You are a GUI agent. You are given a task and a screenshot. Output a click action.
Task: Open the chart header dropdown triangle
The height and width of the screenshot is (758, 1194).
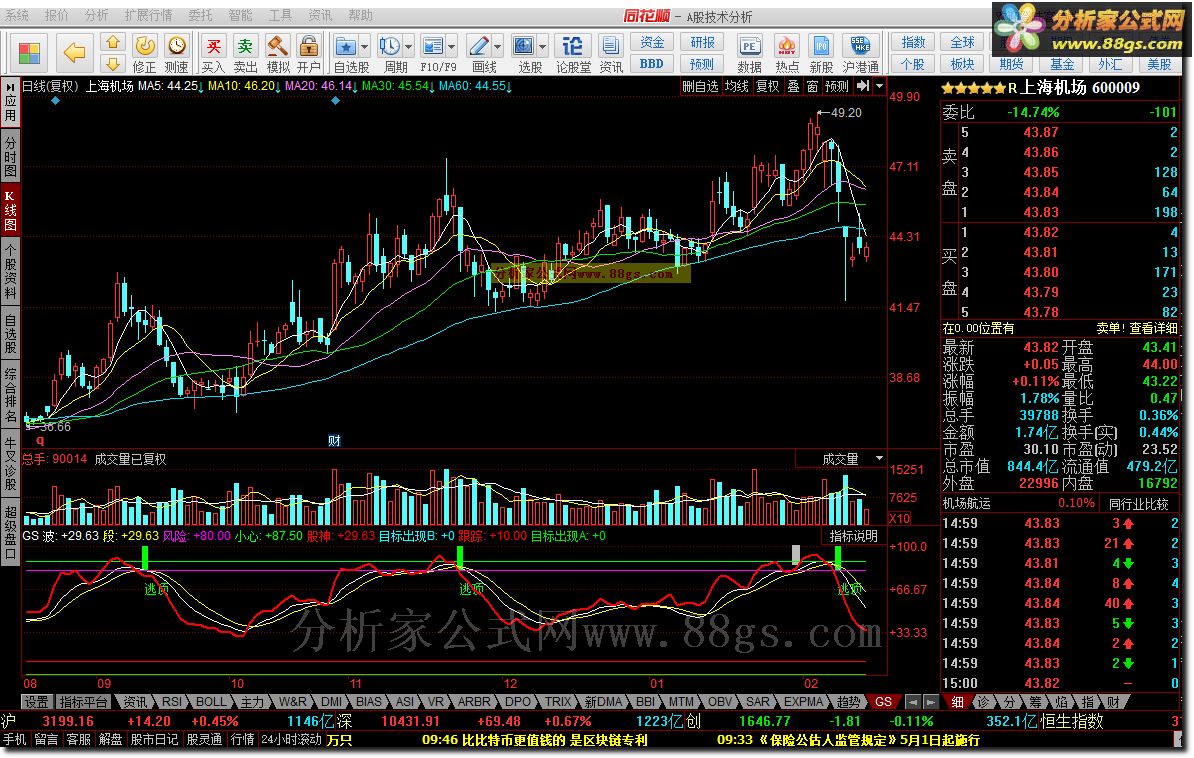(880, 86)
